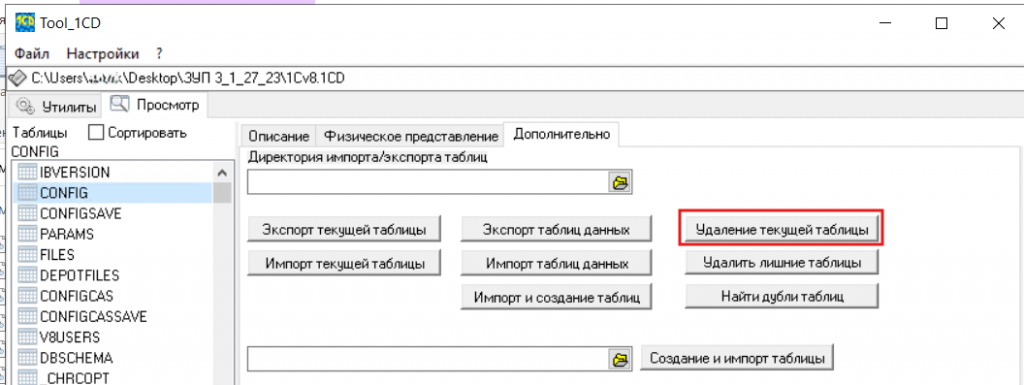Viewport: 1024px width, 385px height.
Task: Select the CONFIGCAS table name
Action: pos(76,296)
